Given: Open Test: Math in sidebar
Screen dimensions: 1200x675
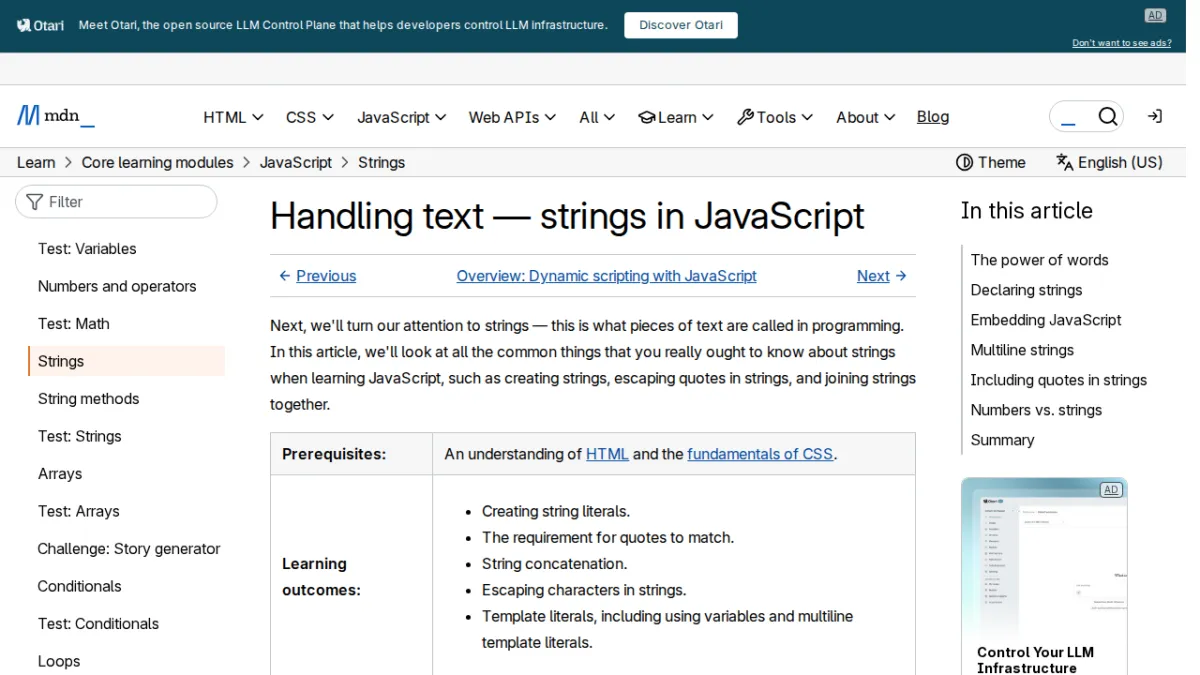Looking at the screenshot, I should pos(74,324).
